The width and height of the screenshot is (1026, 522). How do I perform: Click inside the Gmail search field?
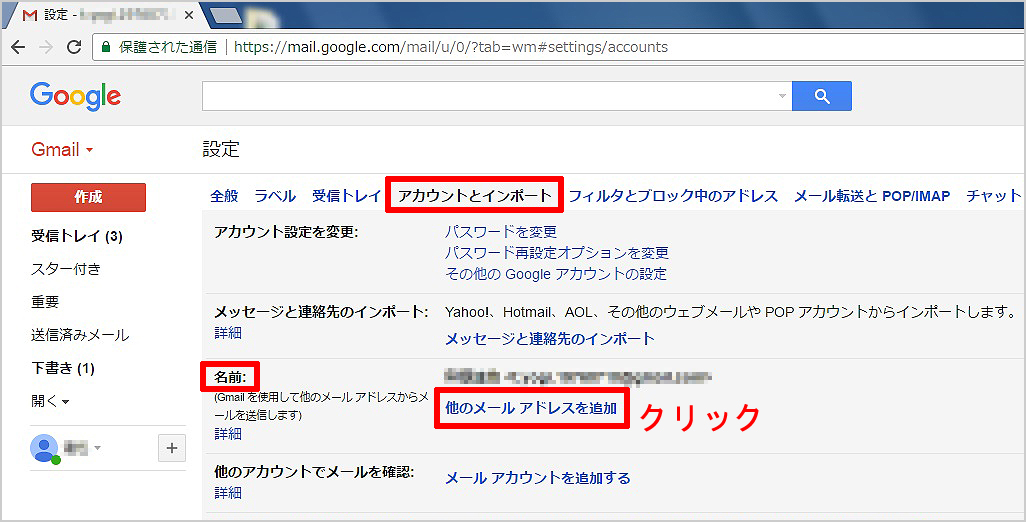point(490,96)
